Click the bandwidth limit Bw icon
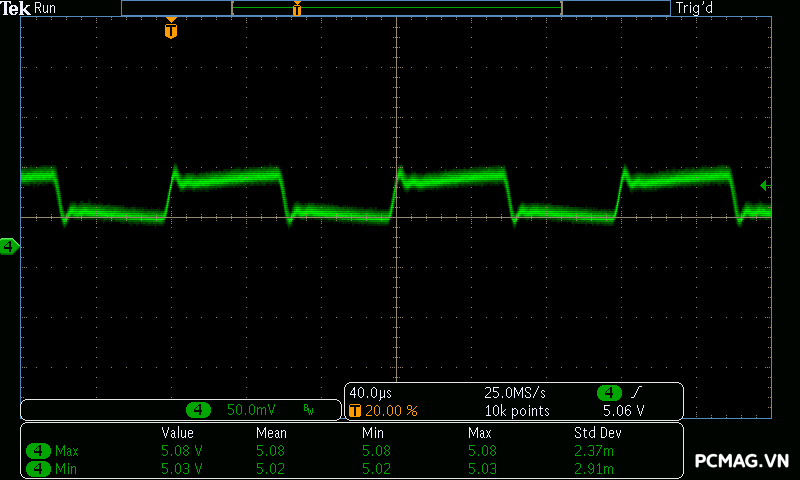The height and width of the screenshot is (480, 800). (x=308, y=410)
